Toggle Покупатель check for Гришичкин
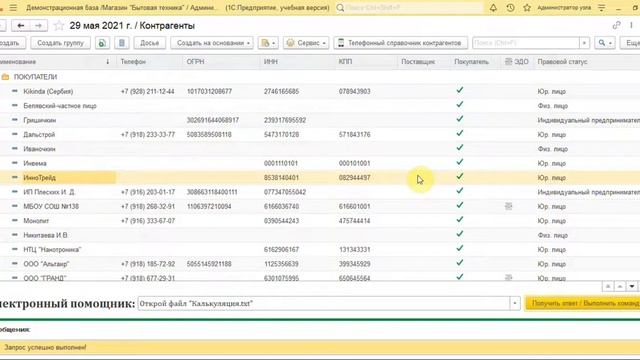640x360 pixels. click(460, 119)
